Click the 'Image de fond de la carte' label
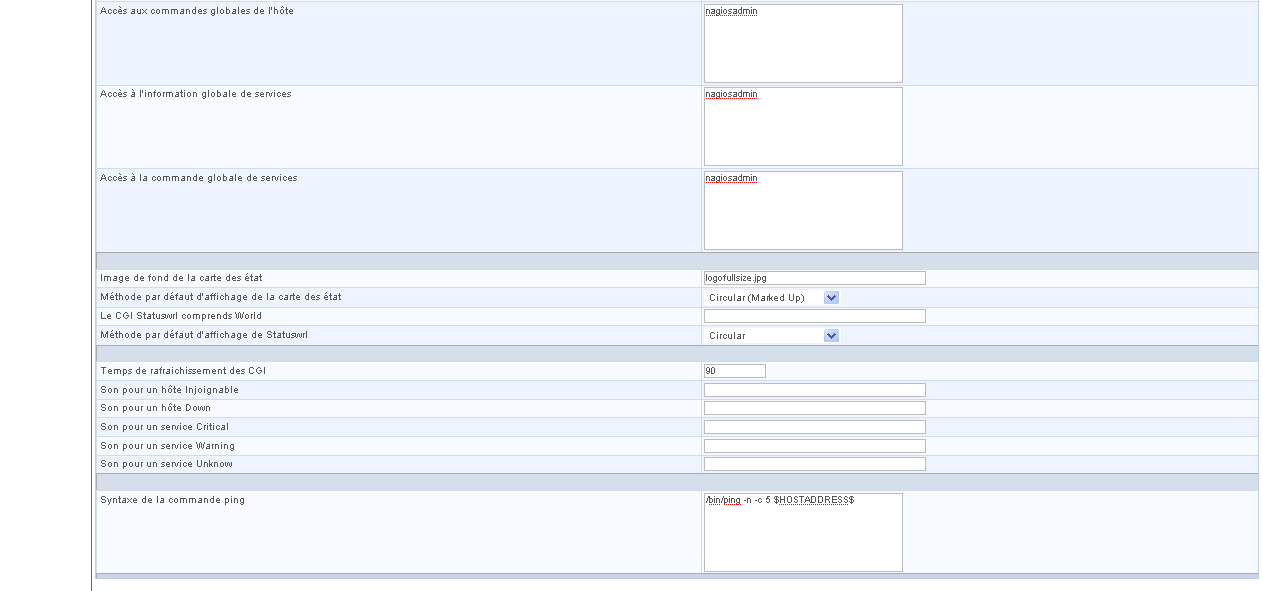Image resolution: width=1263 pixels, height=591 pixels. [x=181, y=278]
